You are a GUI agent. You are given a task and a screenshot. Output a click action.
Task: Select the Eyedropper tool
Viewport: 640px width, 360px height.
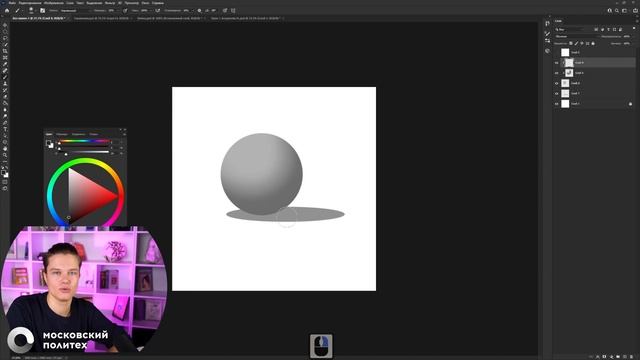(5, 64)
